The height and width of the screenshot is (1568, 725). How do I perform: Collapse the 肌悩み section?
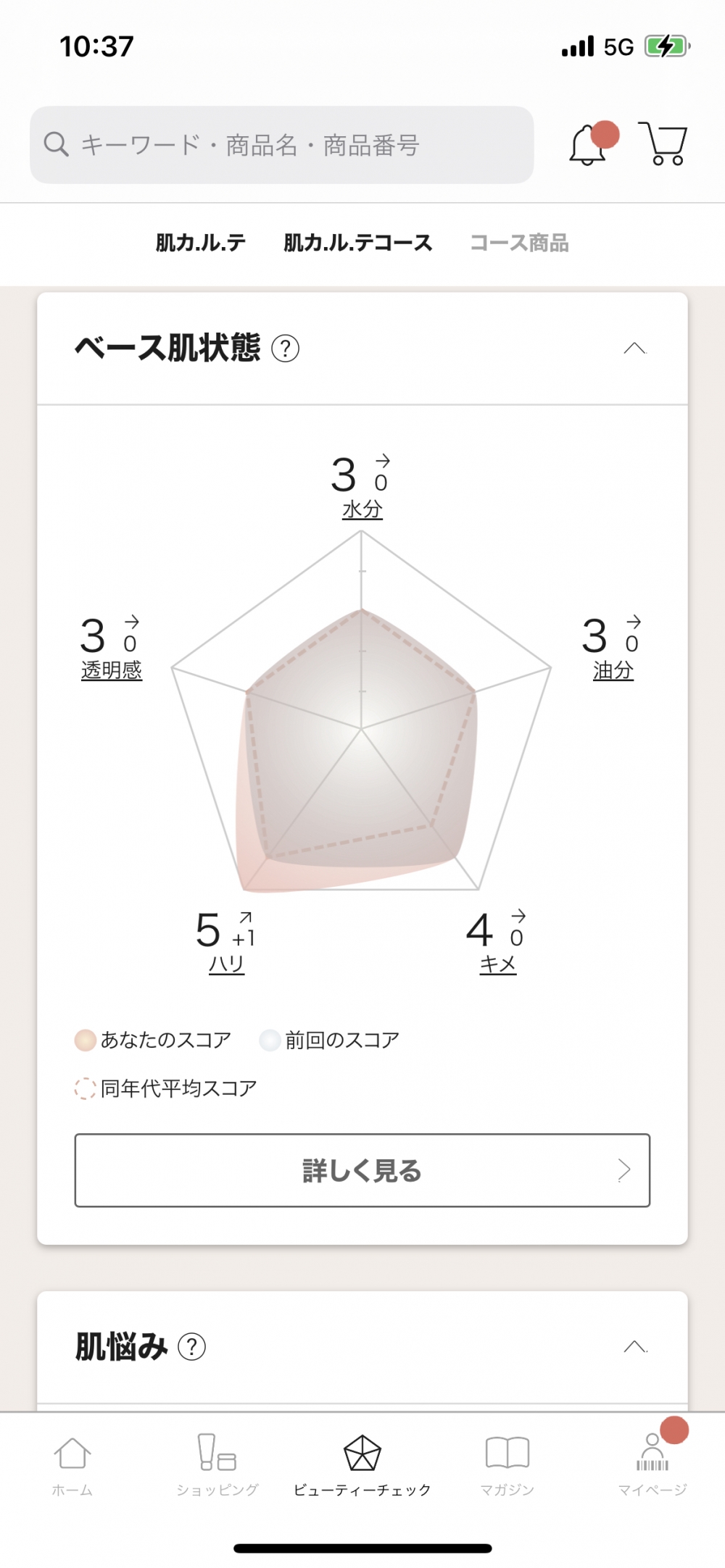click(x=635, y=1347)
